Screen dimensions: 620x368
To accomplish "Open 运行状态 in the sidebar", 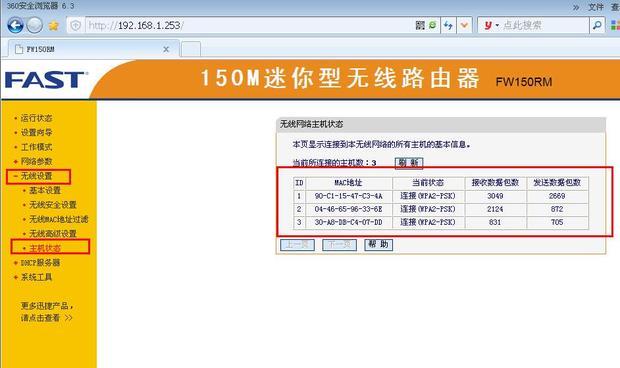I will click(x=36, y=118).
